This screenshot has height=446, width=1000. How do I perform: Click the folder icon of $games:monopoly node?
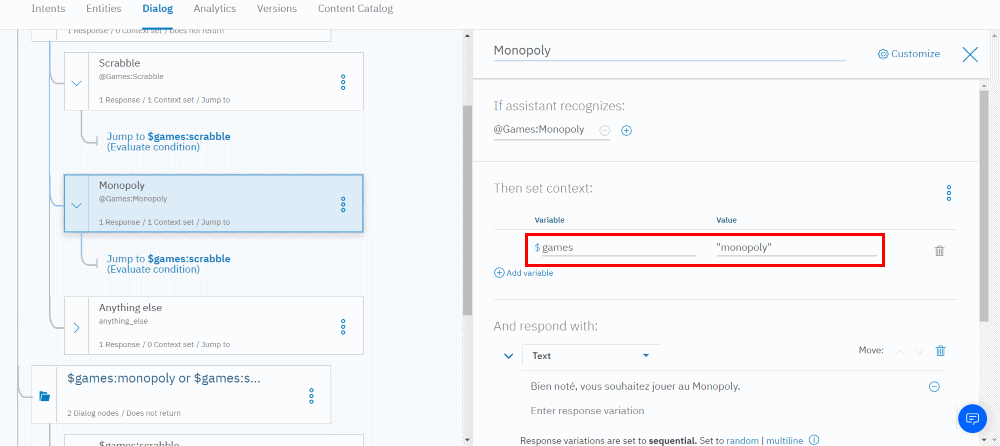[x=44, y=396]
